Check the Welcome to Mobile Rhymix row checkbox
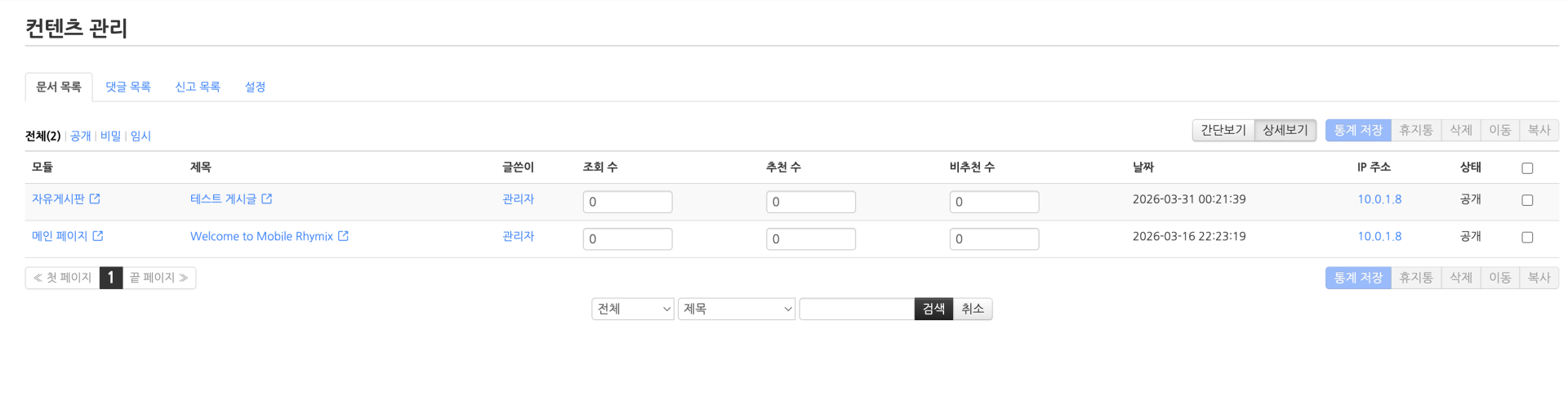The image size is (1568, 397). tap(1527, 238)
